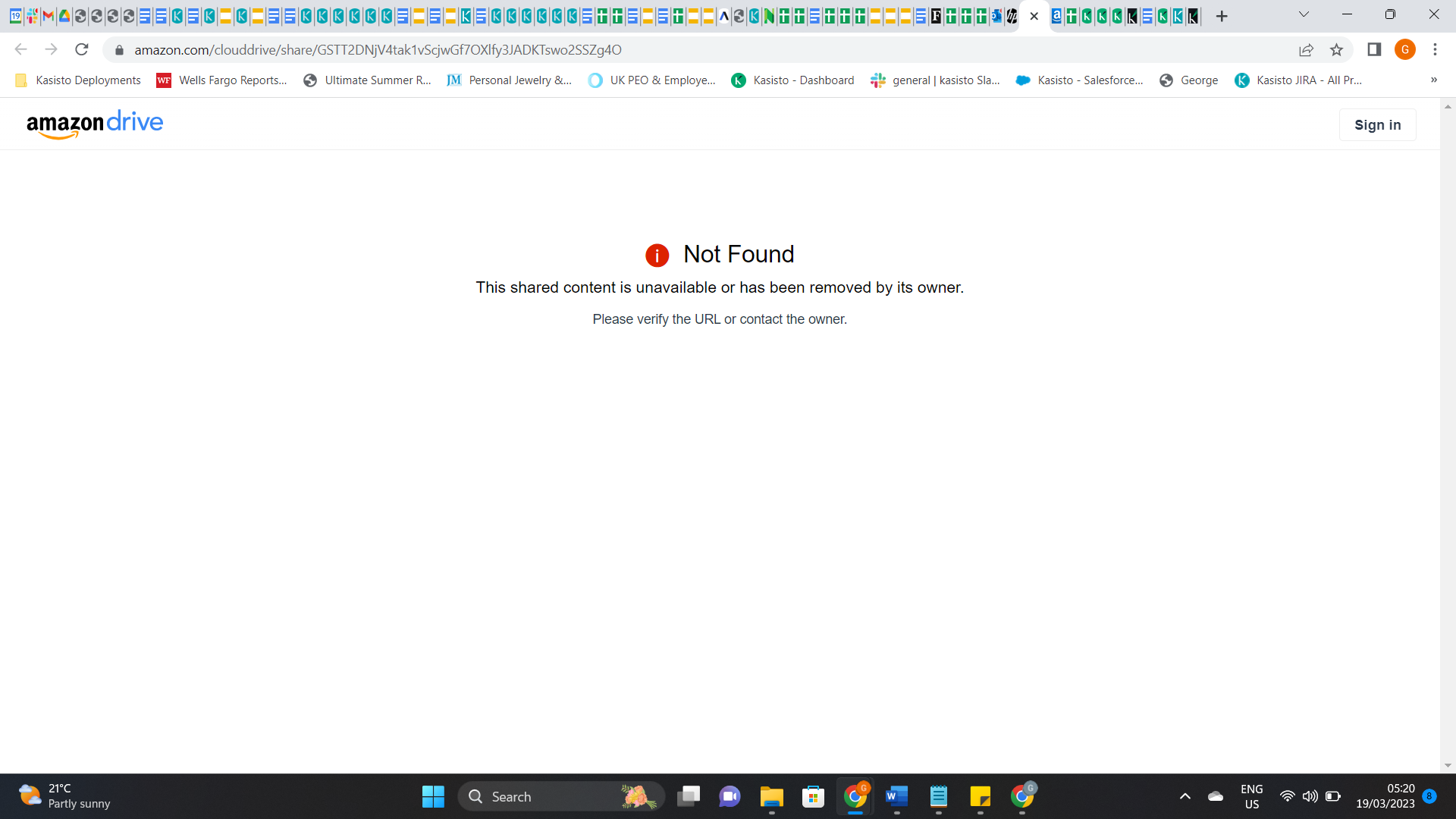The height and width of the screenshot is (819, 1456).
Task: Open the Windows Start menu
Action: click(x=433, y=796)
